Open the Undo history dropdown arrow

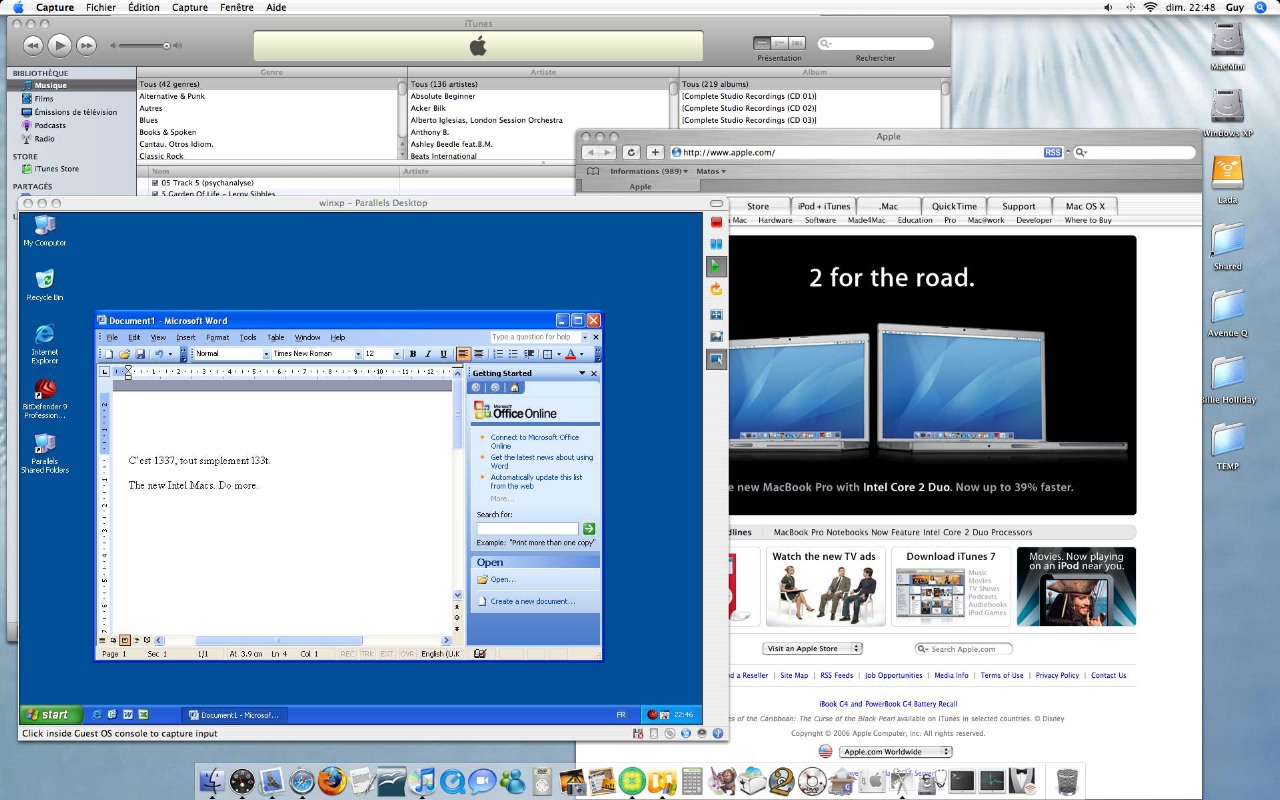point(170,354)
